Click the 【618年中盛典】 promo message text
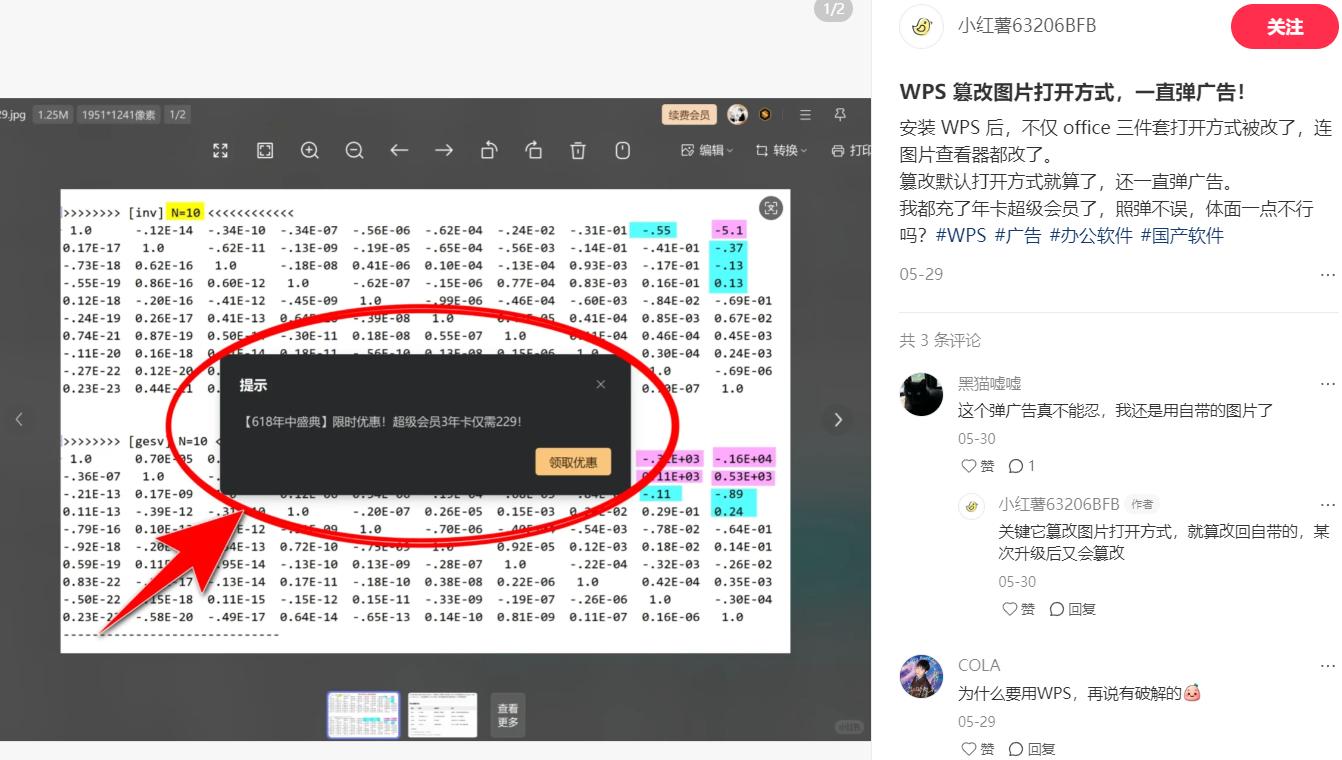Viewport: 1342px width, 760px height. (x=381, y=422)
